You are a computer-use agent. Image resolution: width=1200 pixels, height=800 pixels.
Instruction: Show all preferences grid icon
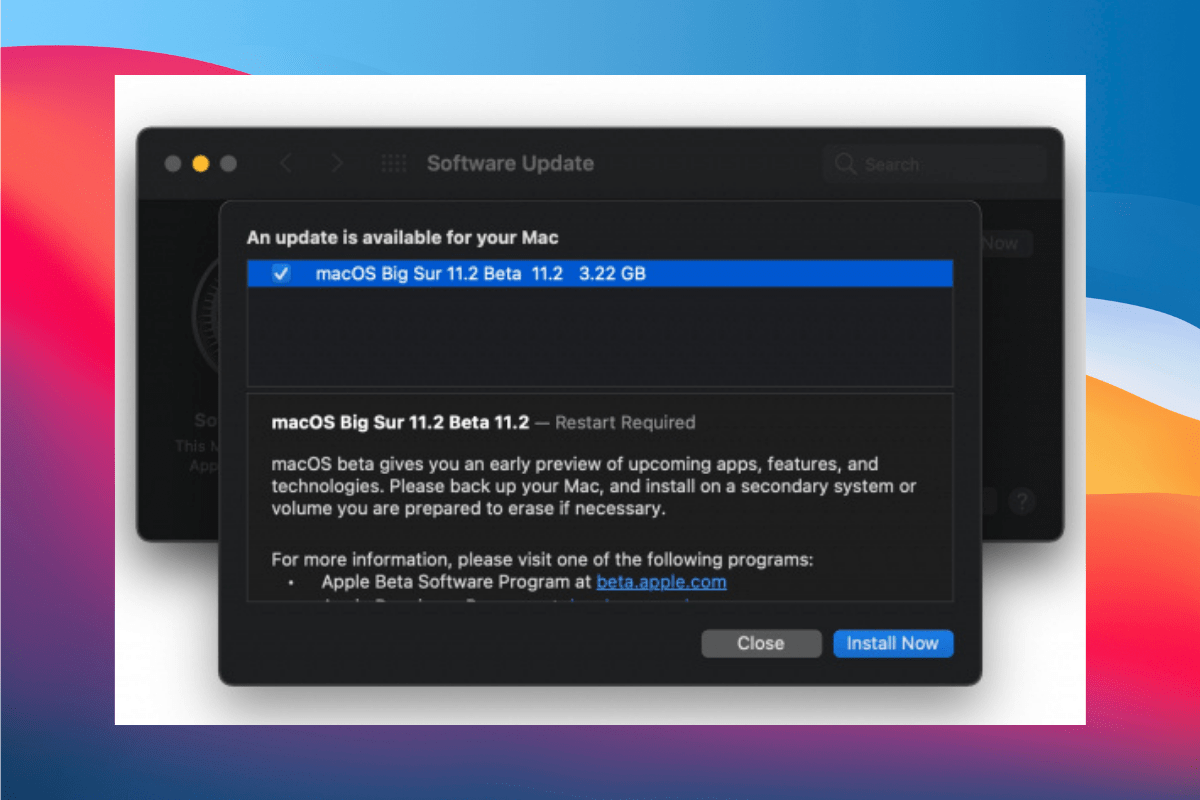pos(394,163)
